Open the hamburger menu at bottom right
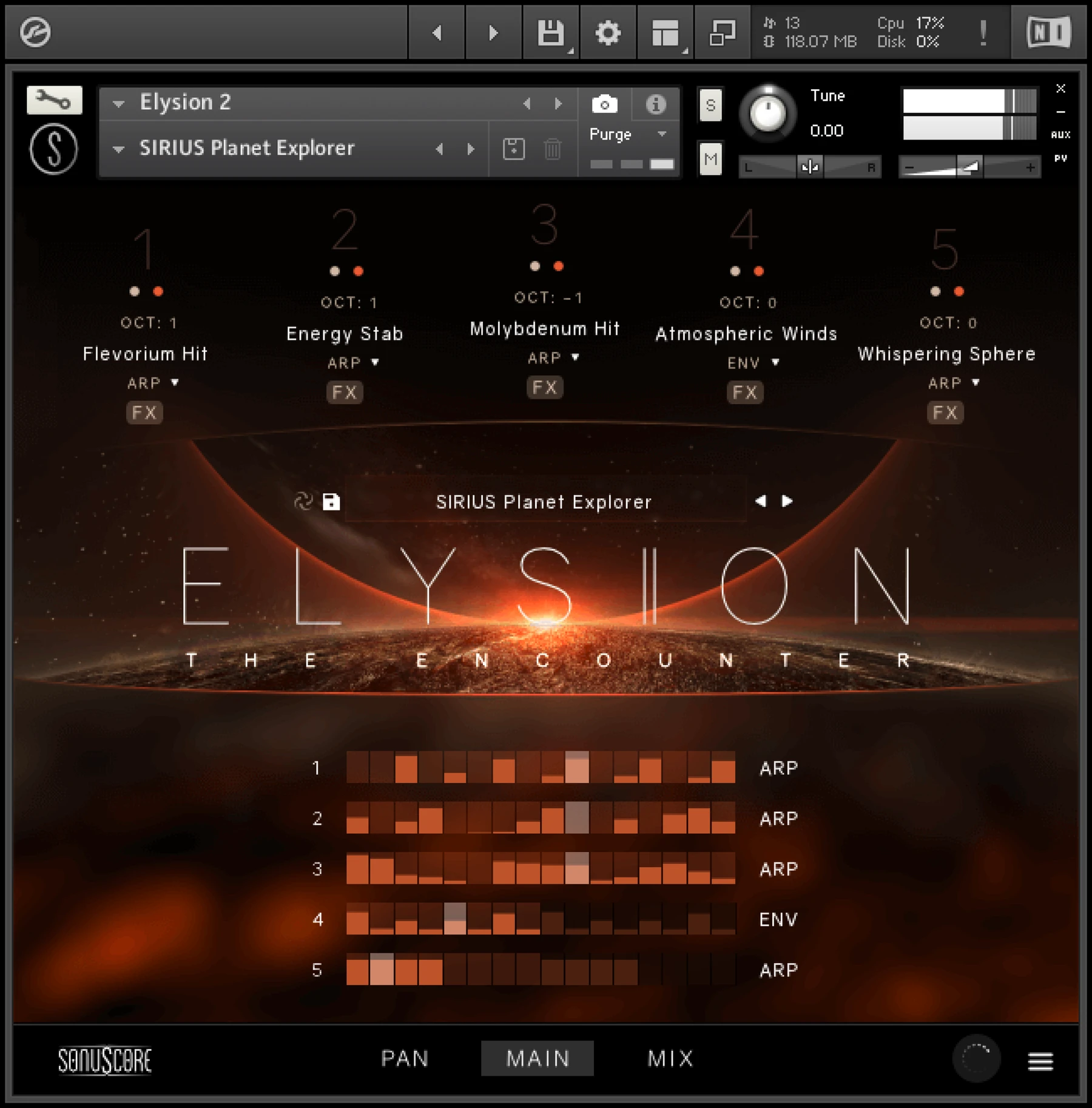 pos(1040,1061)
